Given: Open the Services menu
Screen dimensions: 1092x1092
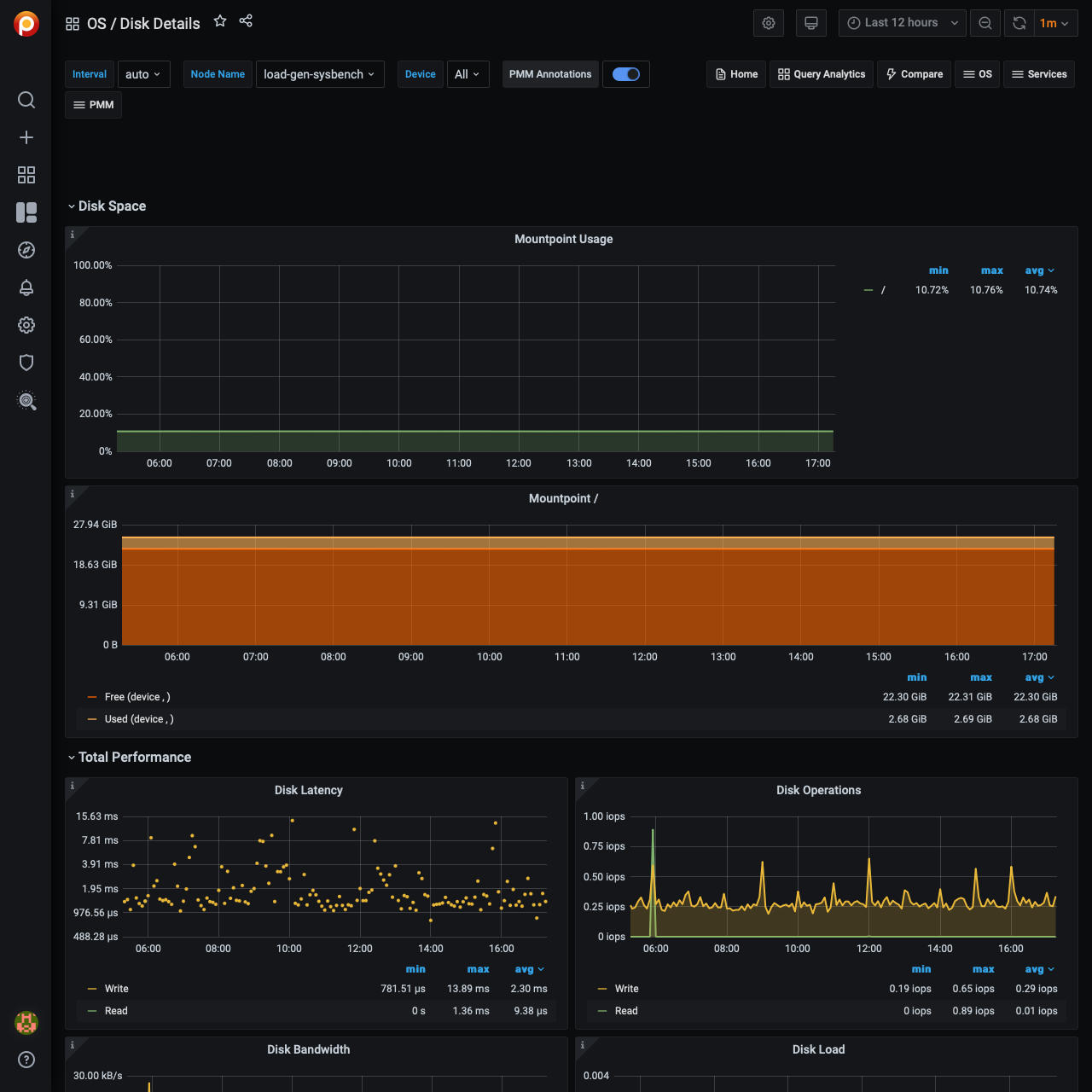Looking at the screenshot, I should [x=1039, y=74].
